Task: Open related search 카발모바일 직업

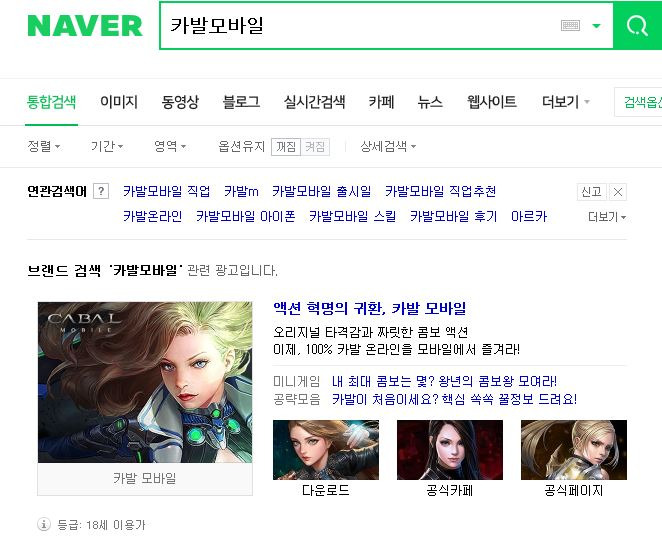Action: (x=166, y=192)
